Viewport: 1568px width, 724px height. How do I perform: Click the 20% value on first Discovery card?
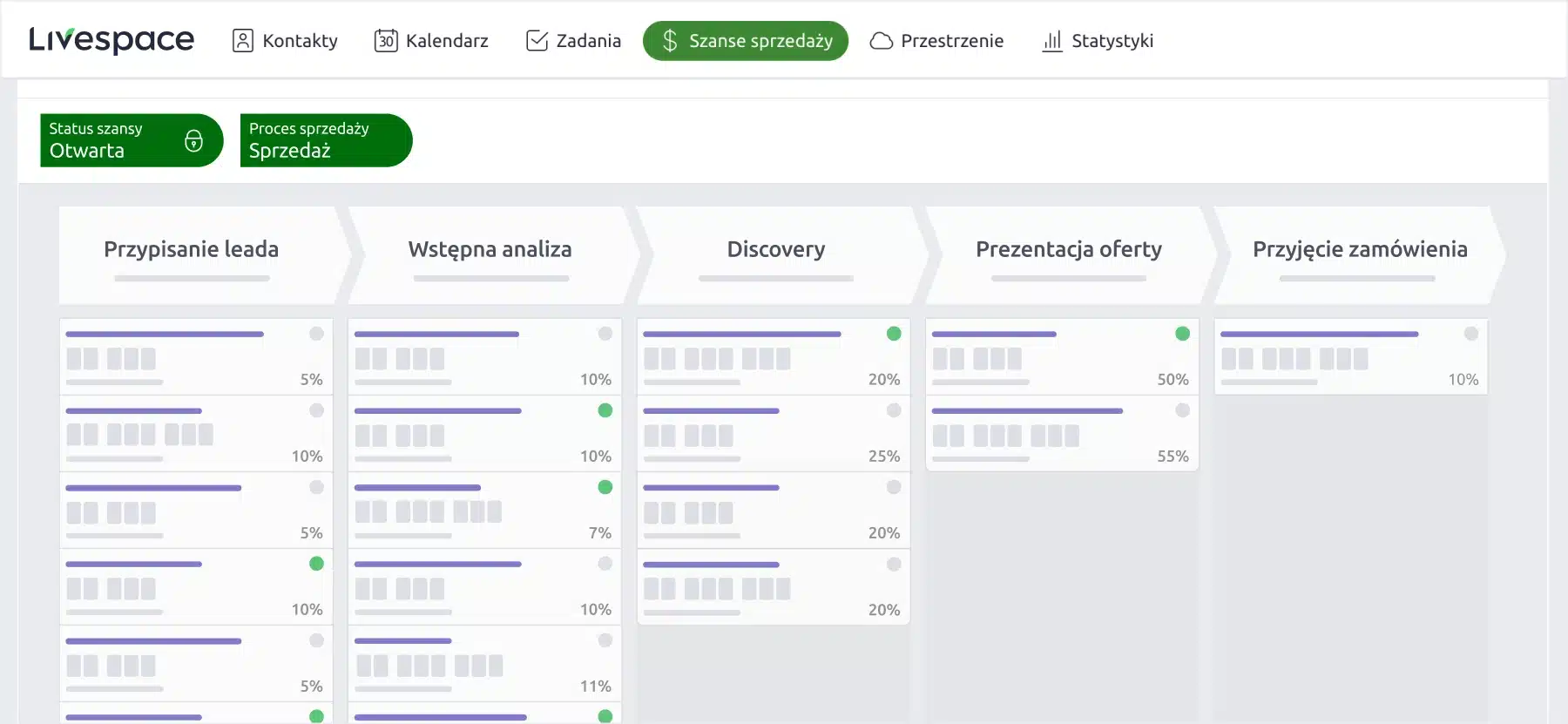[x=884, y=380]
